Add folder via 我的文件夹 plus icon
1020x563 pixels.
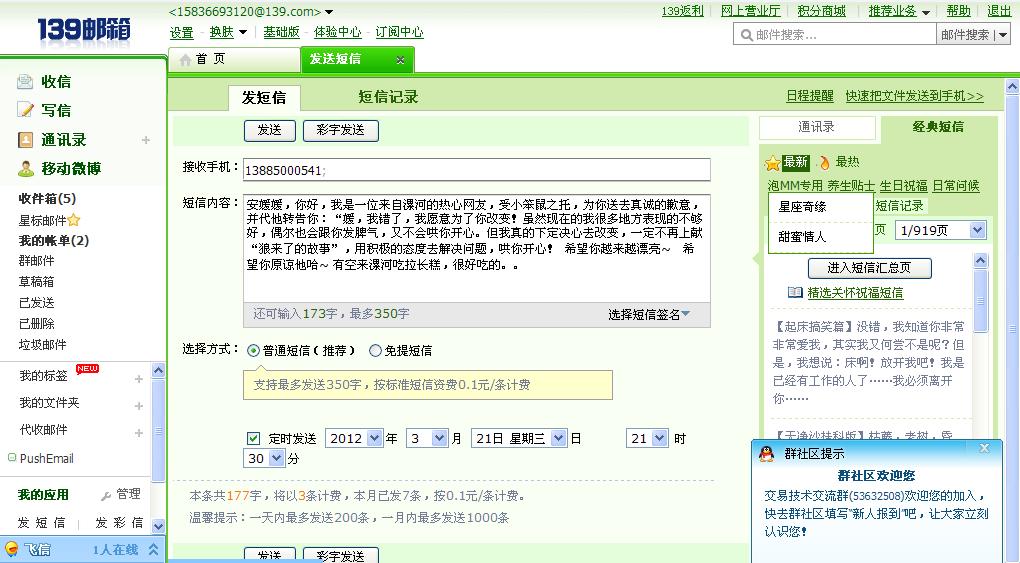point(139,406)
